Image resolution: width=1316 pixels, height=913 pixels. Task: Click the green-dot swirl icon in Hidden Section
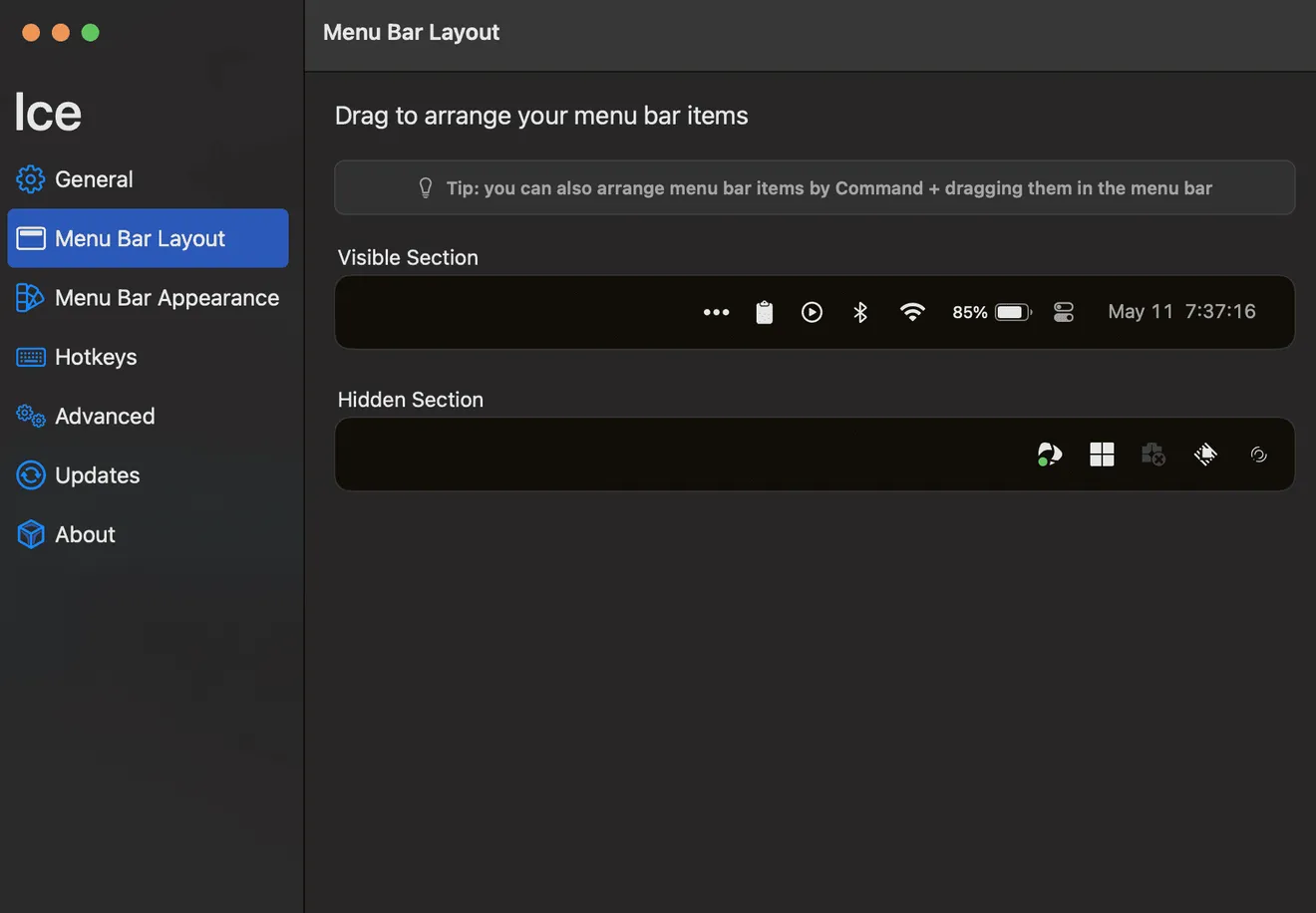tap(1049, 455)
